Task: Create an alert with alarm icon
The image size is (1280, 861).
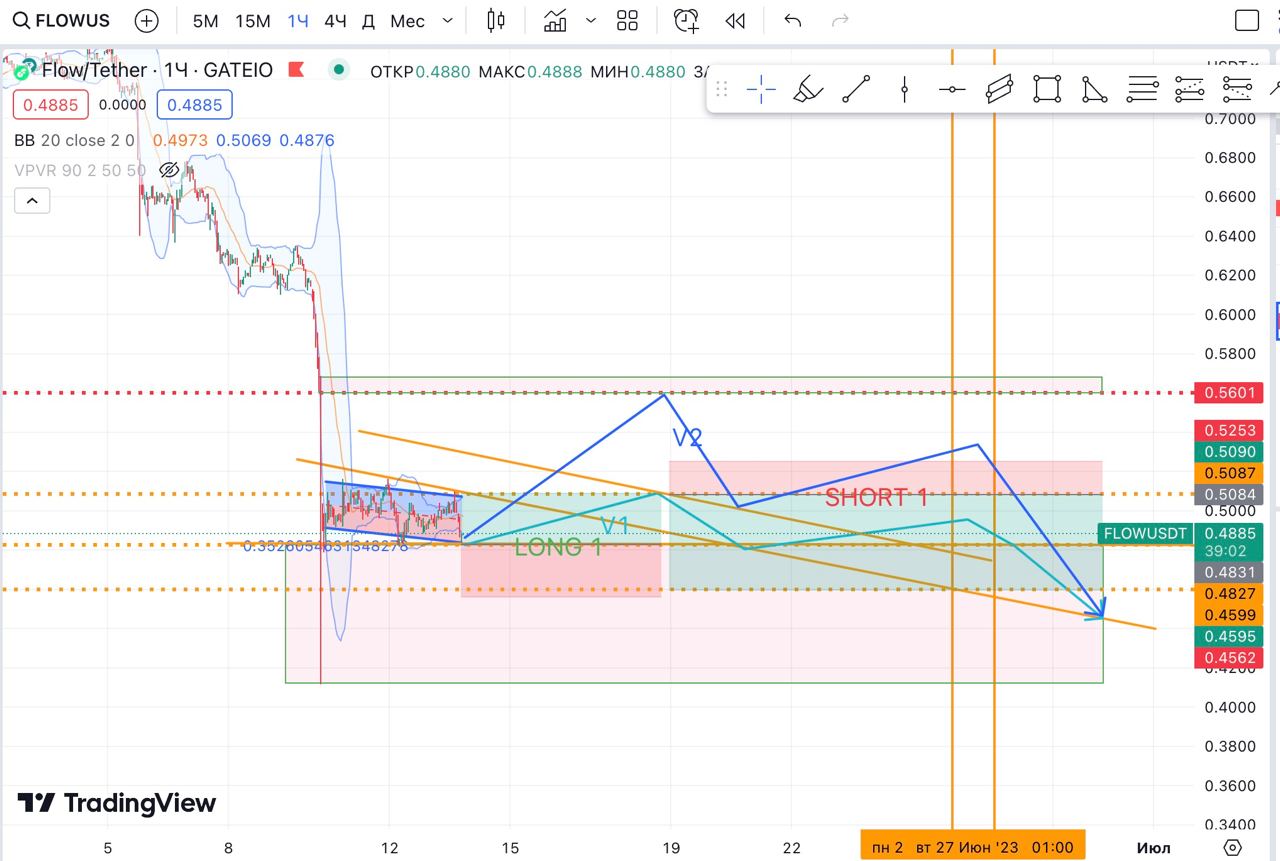Action: 686,21
